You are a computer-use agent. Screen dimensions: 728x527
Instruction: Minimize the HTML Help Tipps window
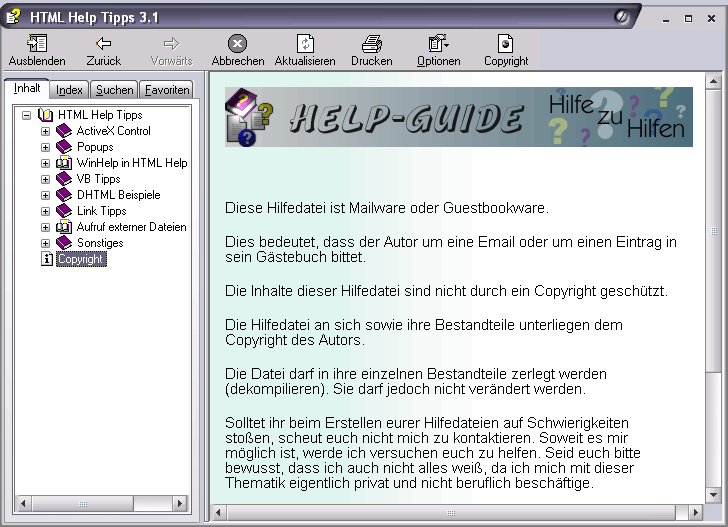tap(666, 19)
